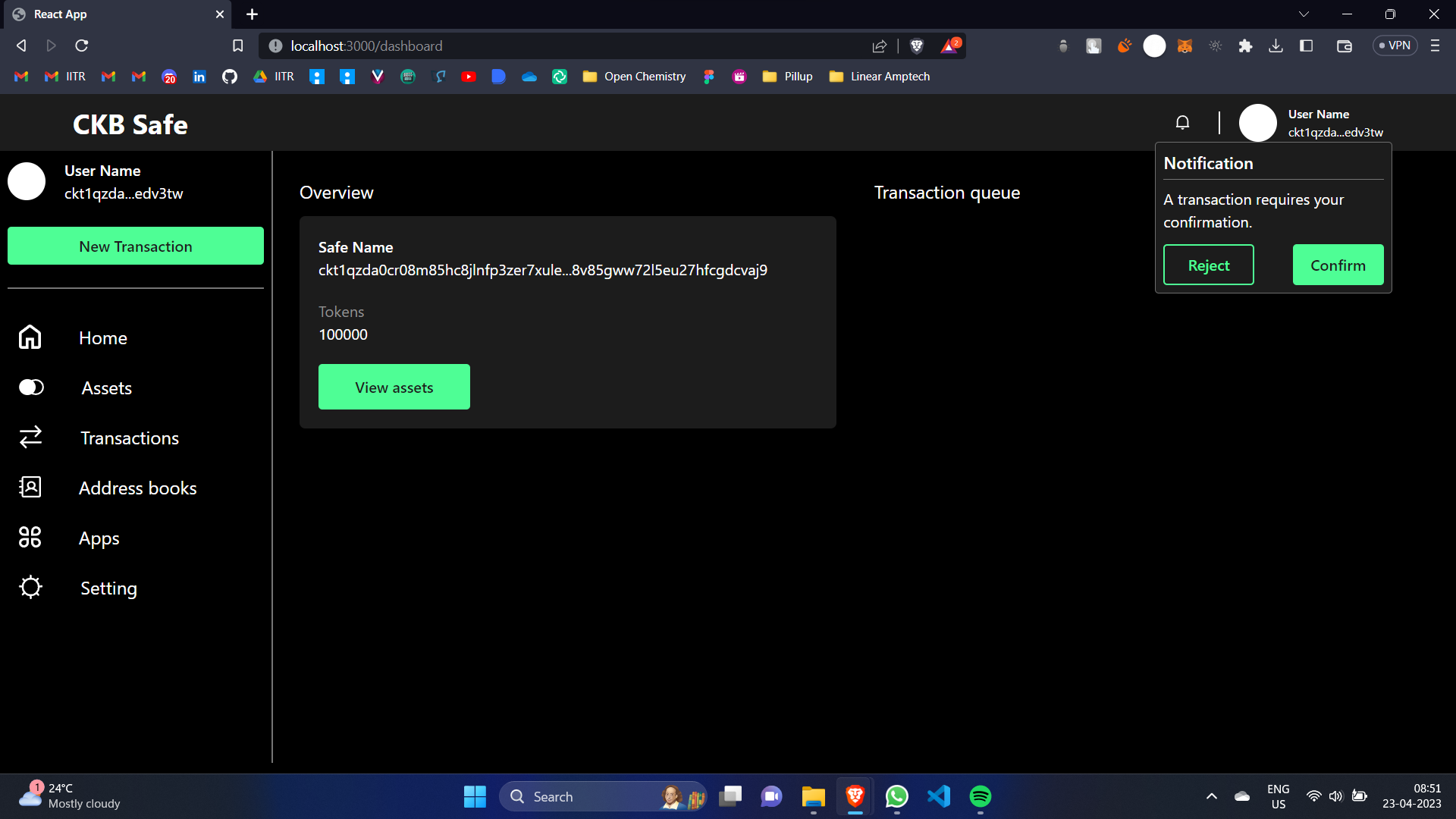Toggle Brave Shields lion icon
1456x819 pixels.
pyautogui.click(x=917, y=46)
